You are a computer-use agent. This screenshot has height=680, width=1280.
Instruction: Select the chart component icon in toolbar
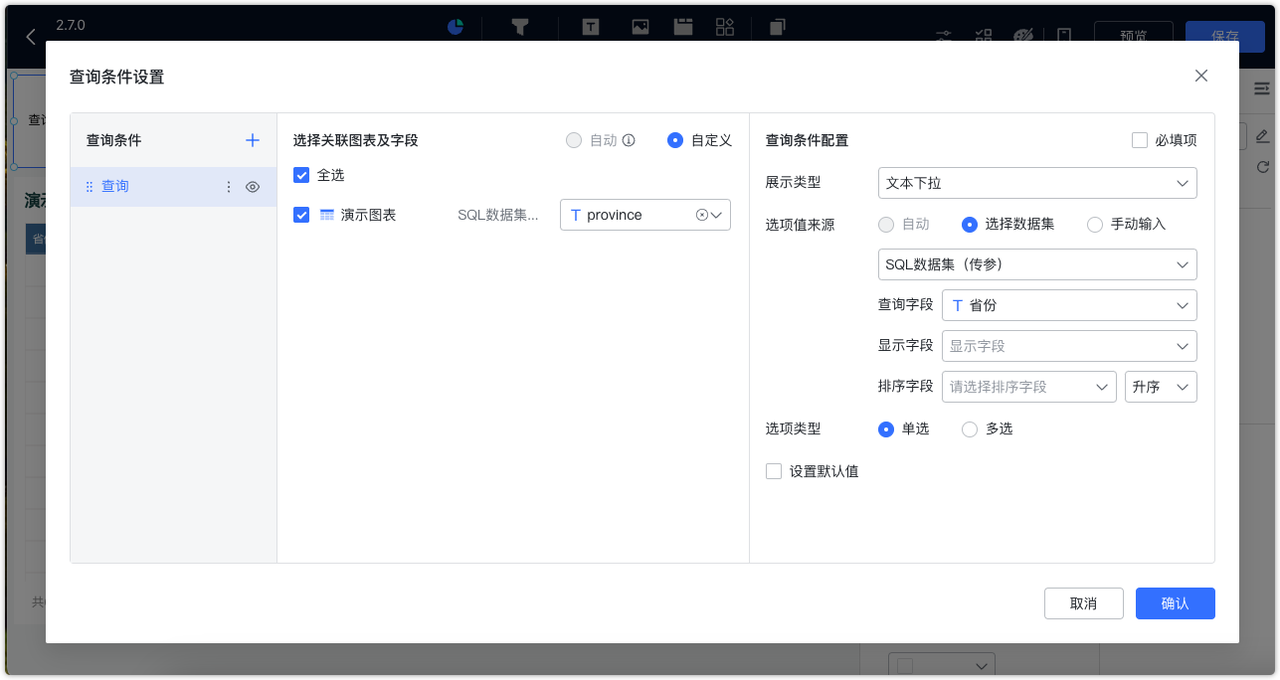(455, 27)
